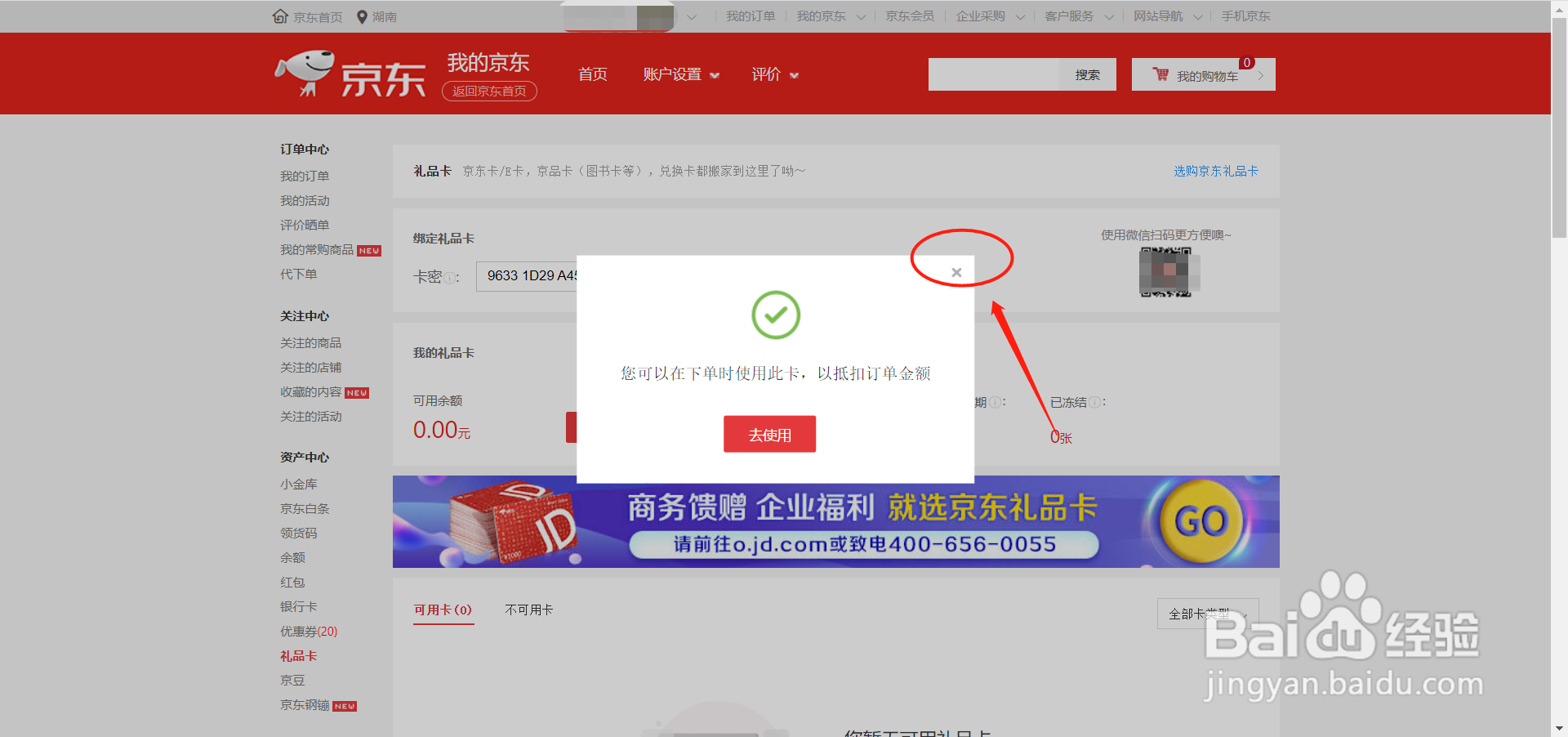This screenshot has height=737, width=1568.
Task: Click scrollbar down arrow
Action: (1559, 729)
